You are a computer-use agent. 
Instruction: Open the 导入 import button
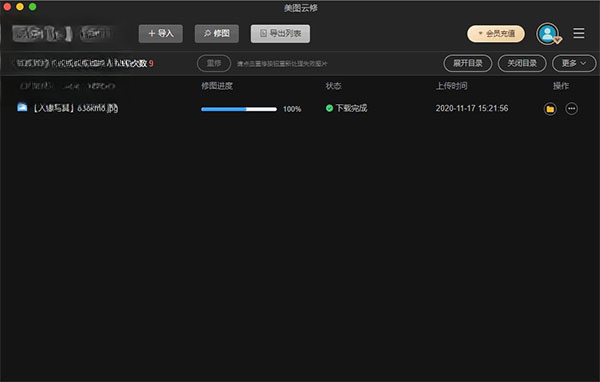point(161,34)
